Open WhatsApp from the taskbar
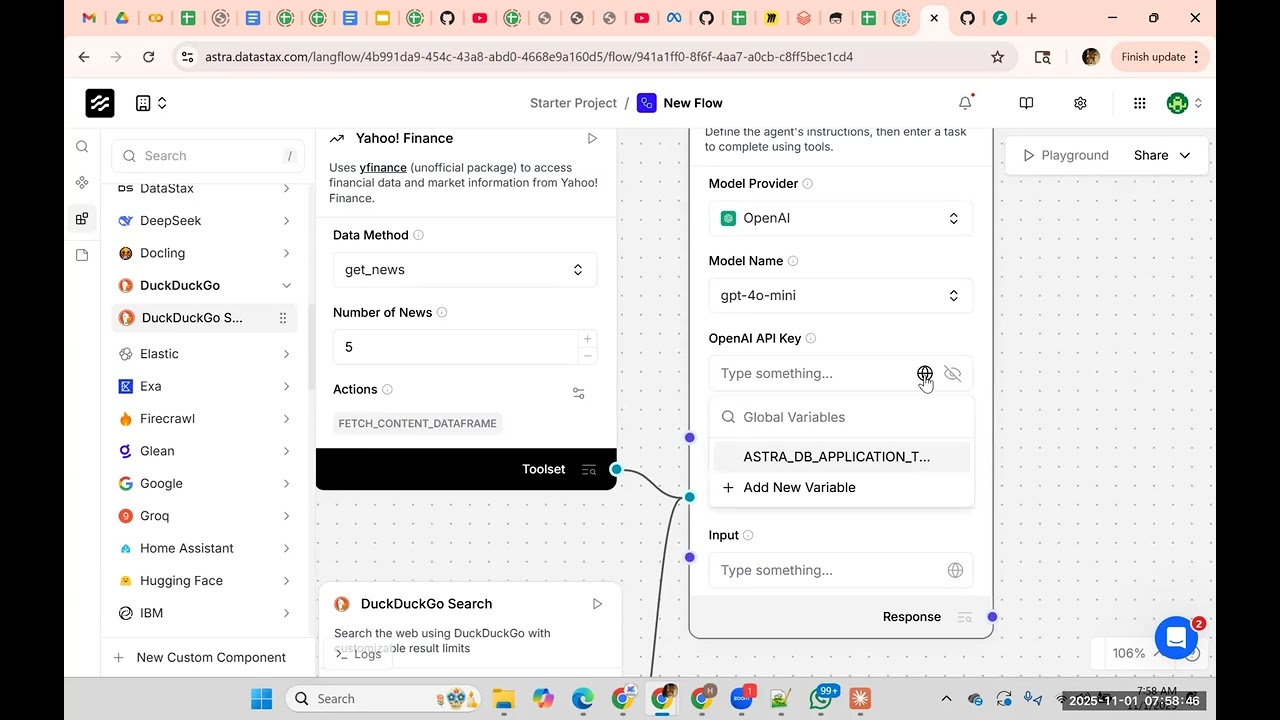This screenshot has width=1280, height=720. pyautogui.click(x=822, y=698)
